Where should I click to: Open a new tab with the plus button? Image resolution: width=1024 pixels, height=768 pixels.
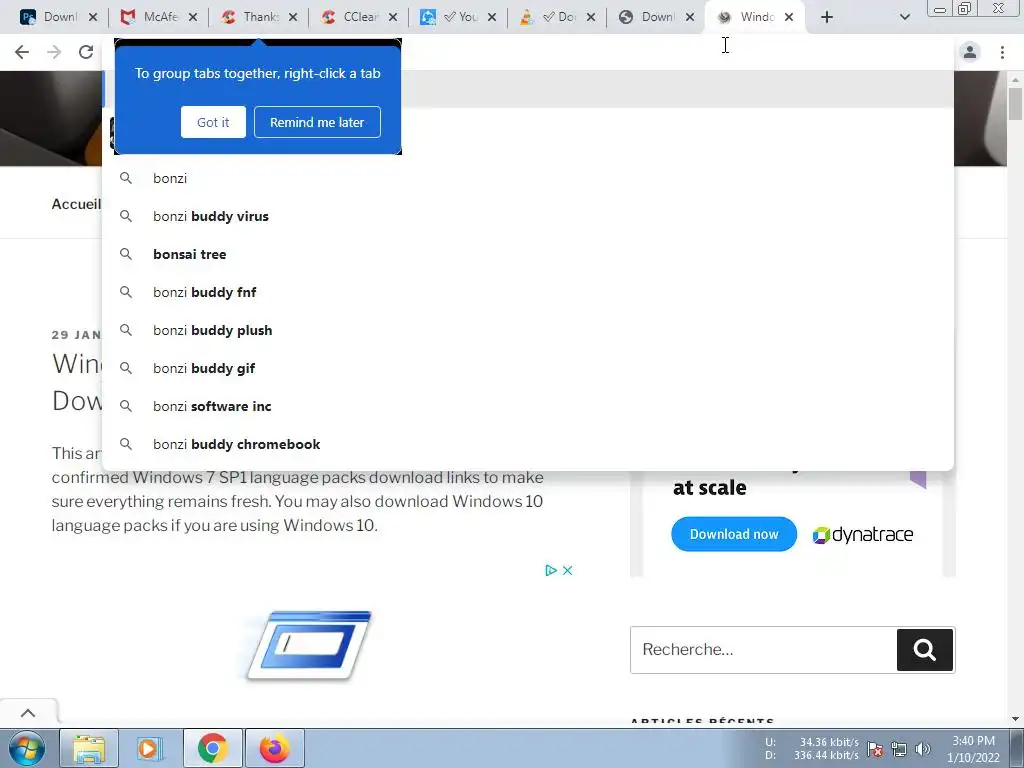(827, 18)
